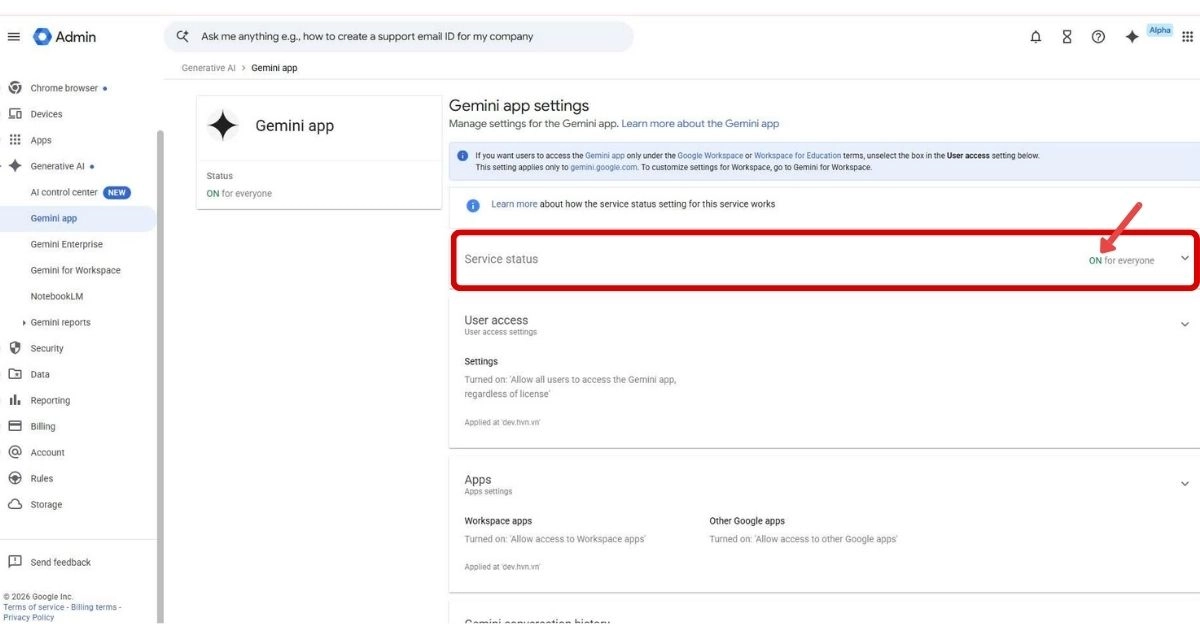Viewport: 1200px width, 630px height.
Task: Click the Apps grid sidebar icon
Action: pos(15,140)
